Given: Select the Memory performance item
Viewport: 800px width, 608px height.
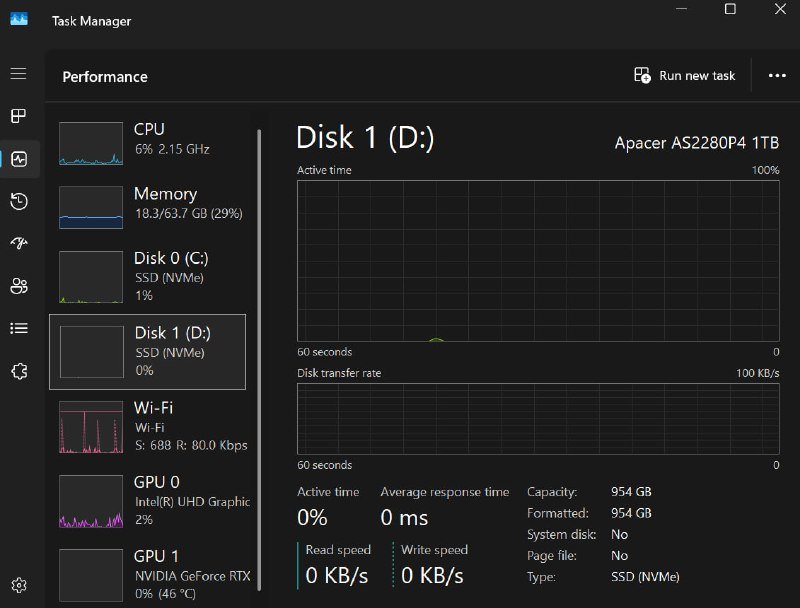Looking at the screenshot, I should 148,205.
